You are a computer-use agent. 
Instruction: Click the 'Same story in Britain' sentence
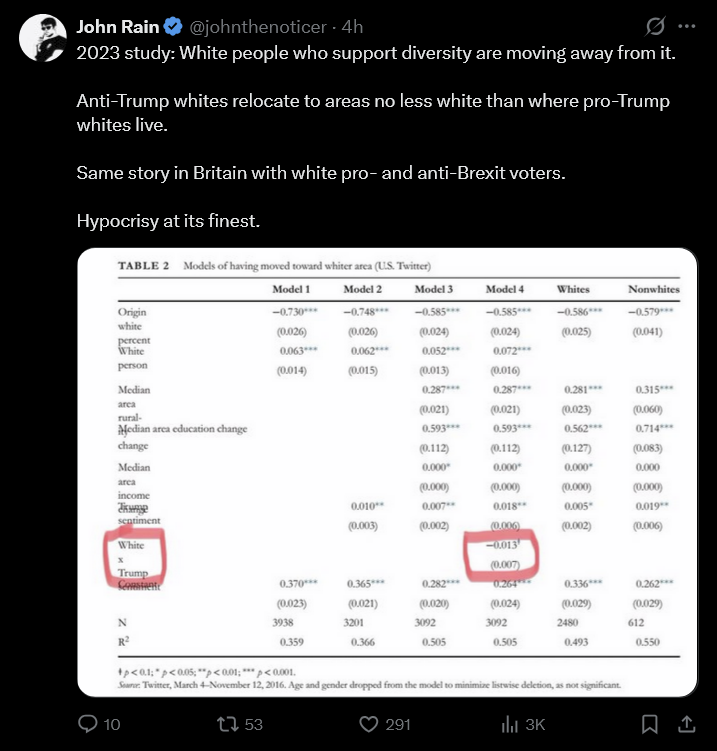pos(321,173)
